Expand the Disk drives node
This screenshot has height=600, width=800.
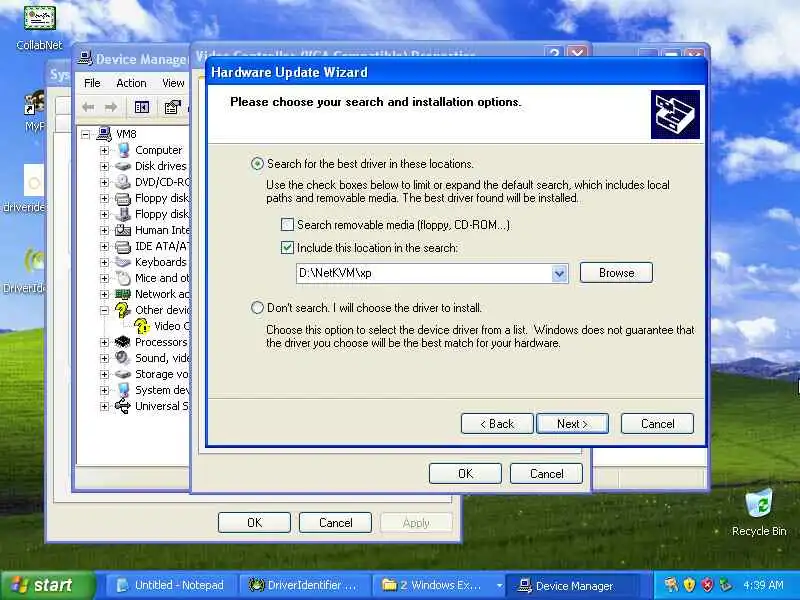tap(105, 166)
